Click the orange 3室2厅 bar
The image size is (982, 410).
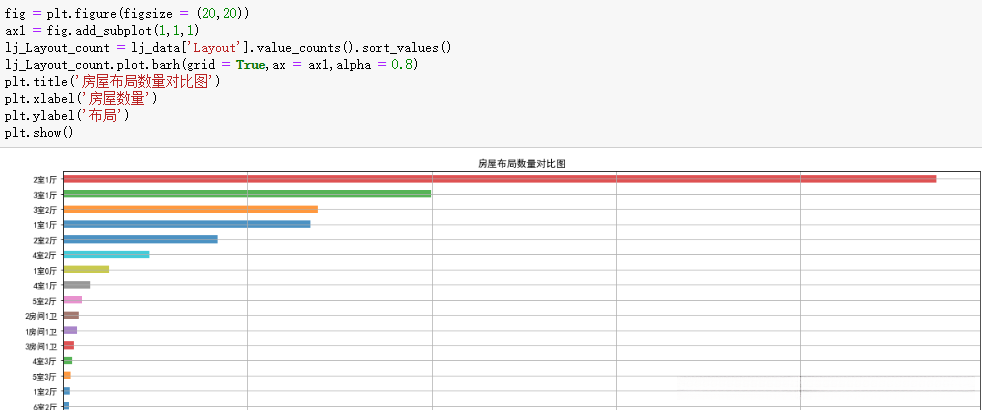[190, 209]
